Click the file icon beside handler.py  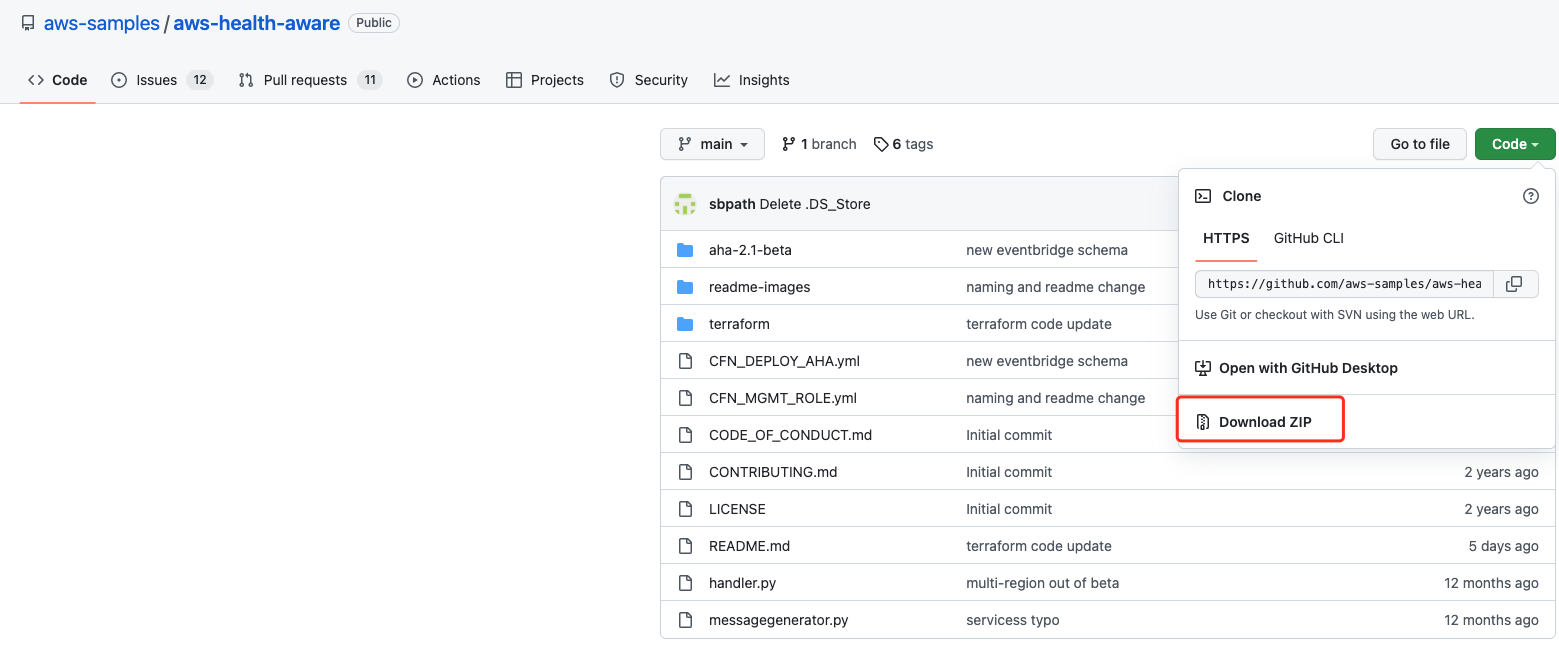tap(686, 582)
